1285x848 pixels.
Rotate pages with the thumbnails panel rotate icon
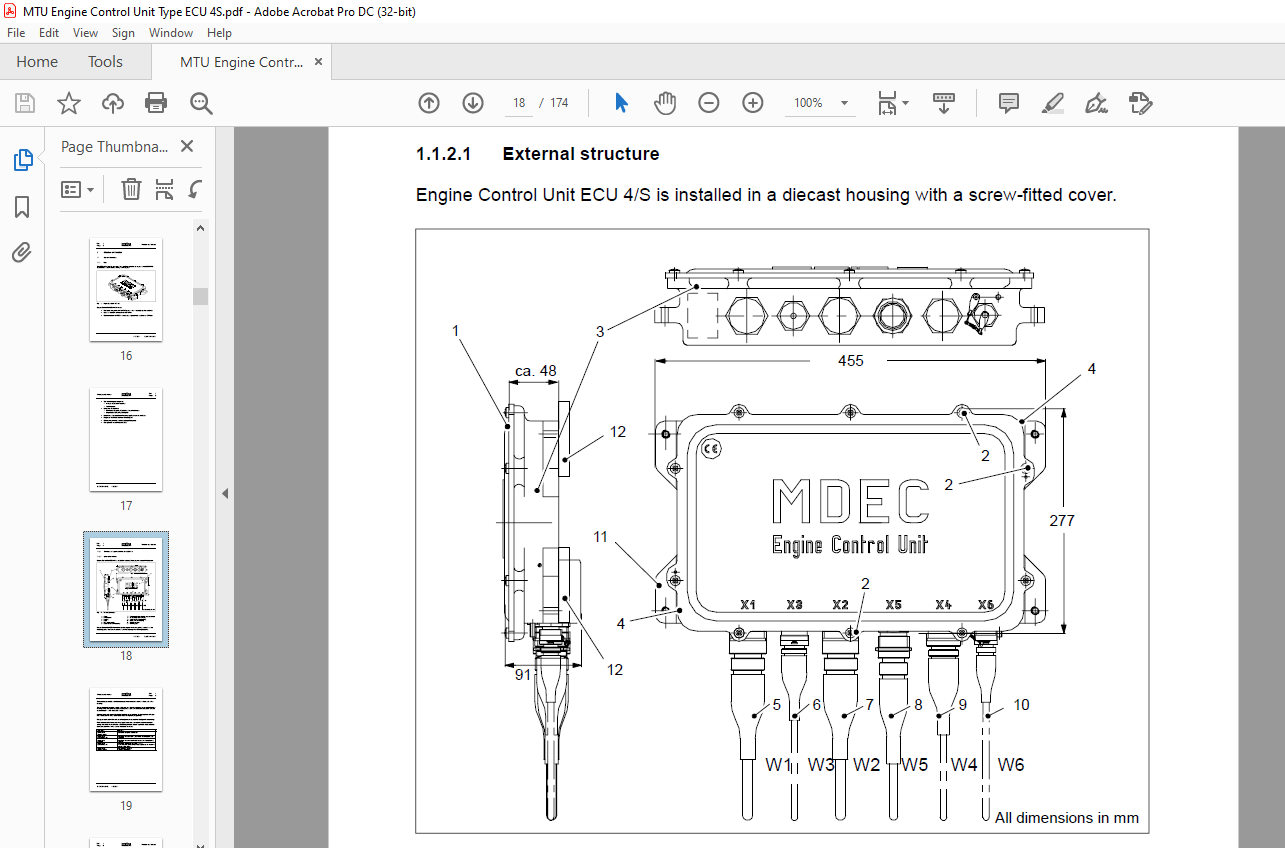[x=196, y=189]
